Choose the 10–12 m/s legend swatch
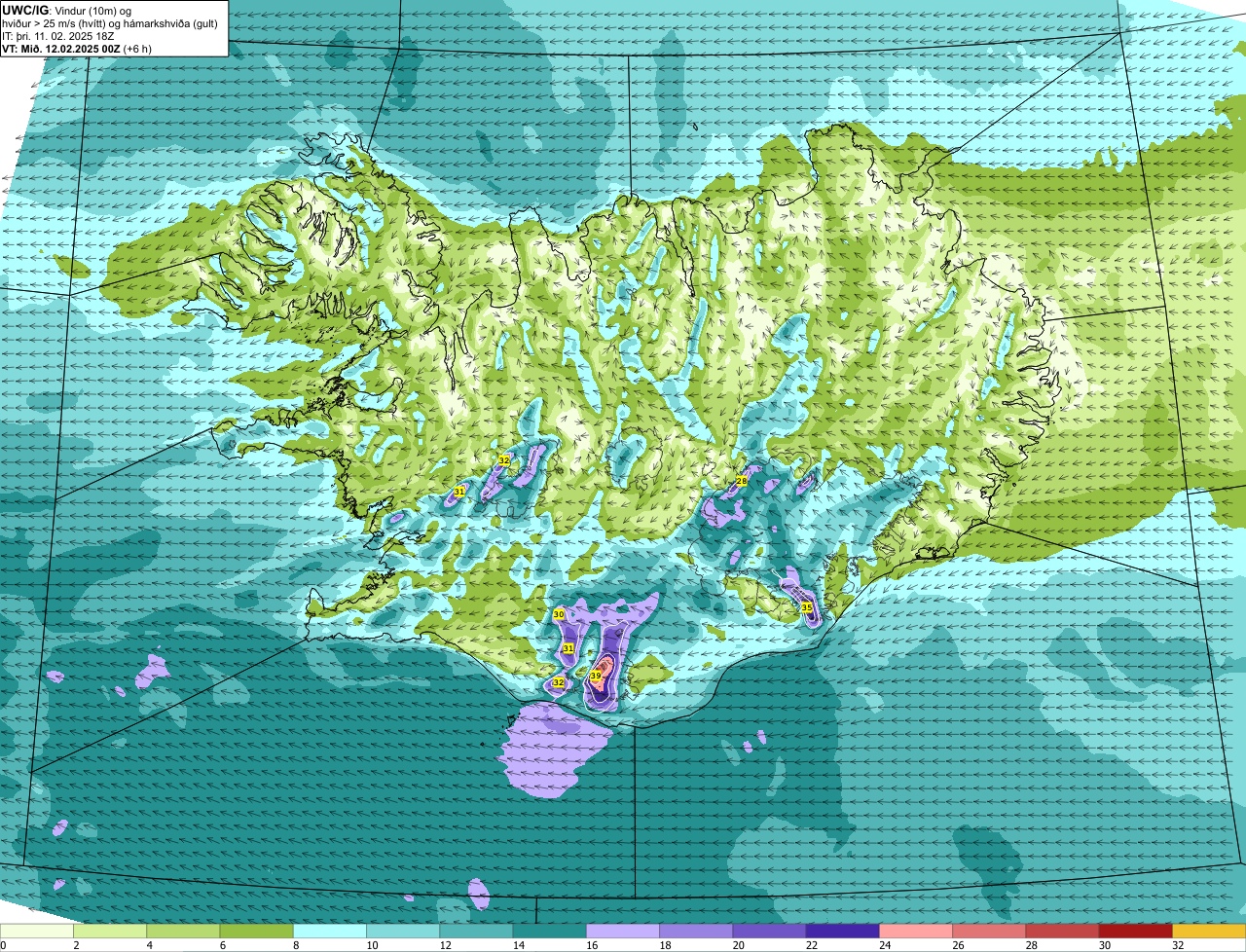Viewport: 1246px width, 952px height. [403, 932]
